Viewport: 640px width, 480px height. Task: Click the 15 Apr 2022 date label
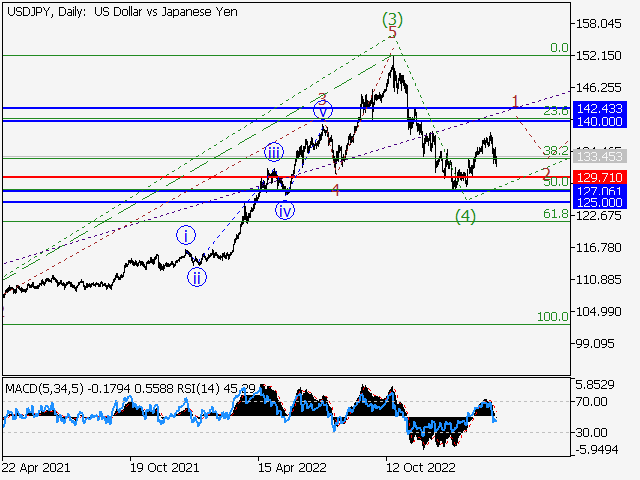click(x=292, y=467)
